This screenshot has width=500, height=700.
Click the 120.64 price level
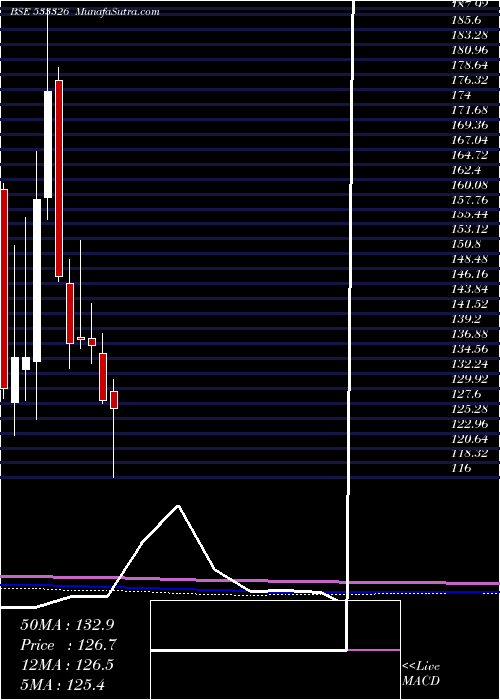click(x=470, y=439)
